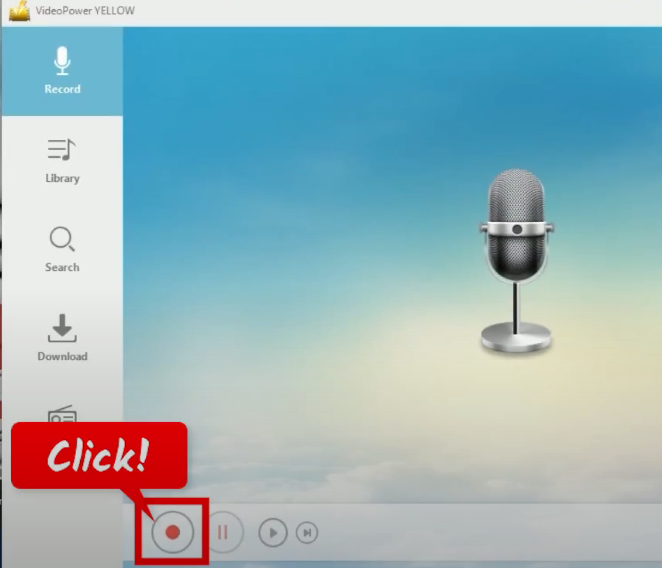Open the Record tab in sidebar

click(x=62, y=71)
